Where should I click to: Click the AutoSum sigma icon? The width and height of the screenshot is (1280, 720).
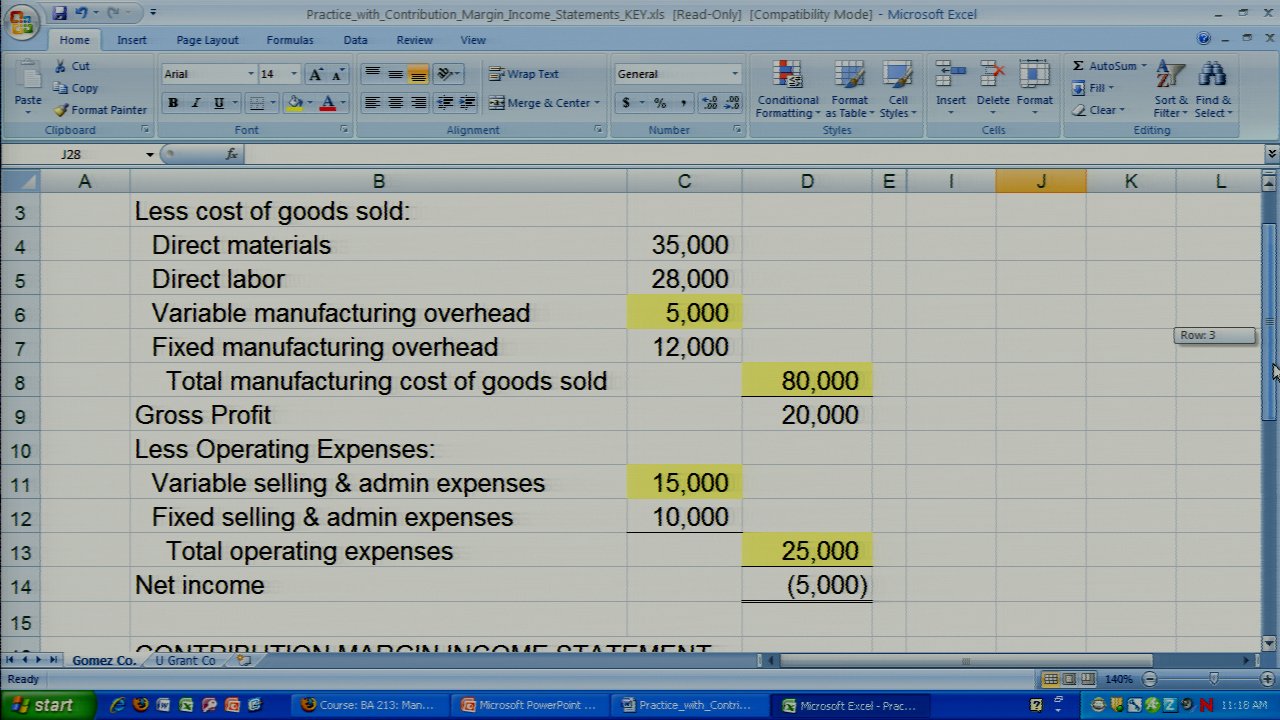1078,66
